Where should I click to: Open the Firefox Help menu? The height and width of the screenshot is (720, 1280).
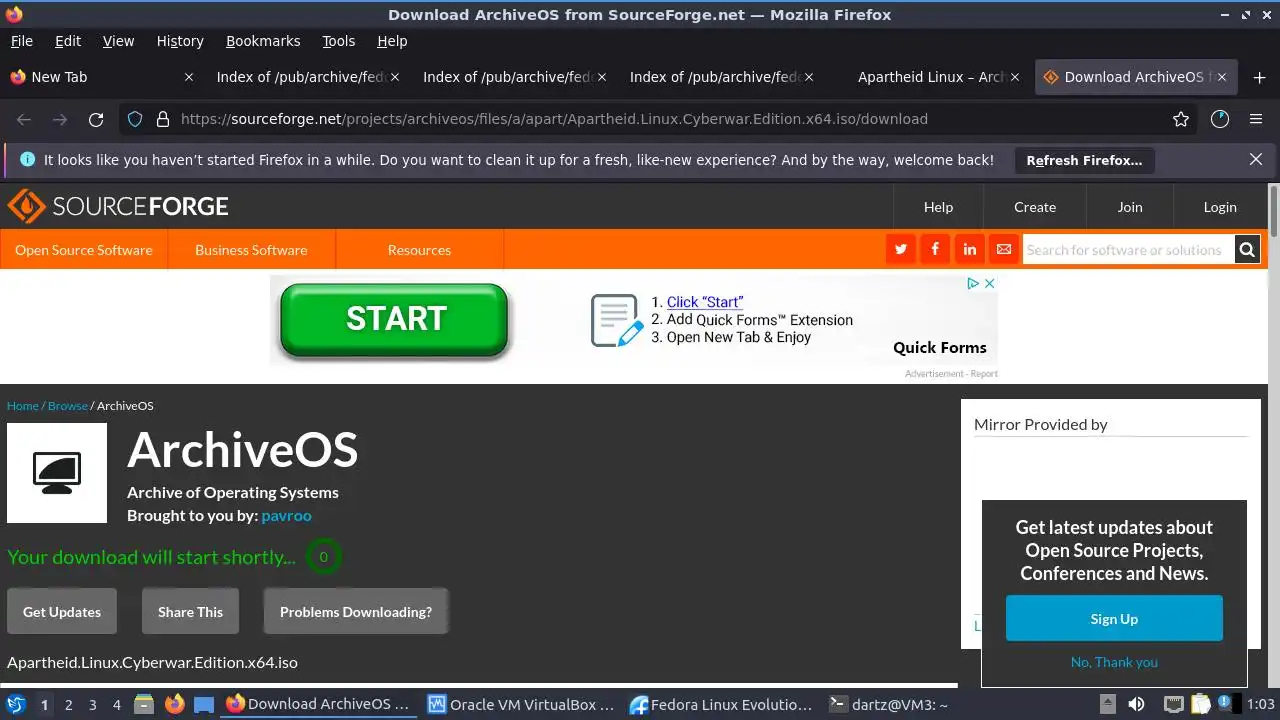392,41
